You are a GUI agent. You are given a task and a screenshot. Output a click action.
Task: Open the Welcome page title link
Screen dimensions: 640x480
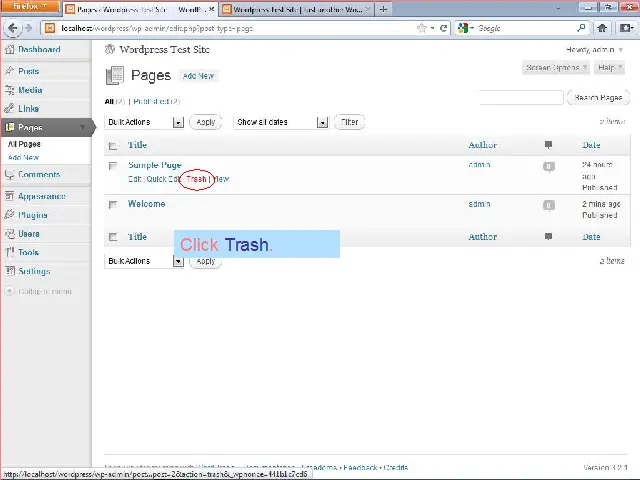[147, 204]
